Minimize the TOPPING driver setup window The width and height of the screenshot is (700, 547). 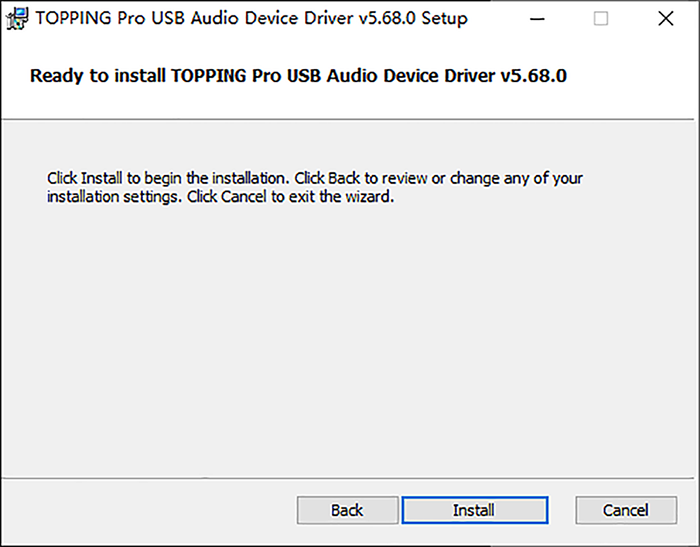(537, 18)
